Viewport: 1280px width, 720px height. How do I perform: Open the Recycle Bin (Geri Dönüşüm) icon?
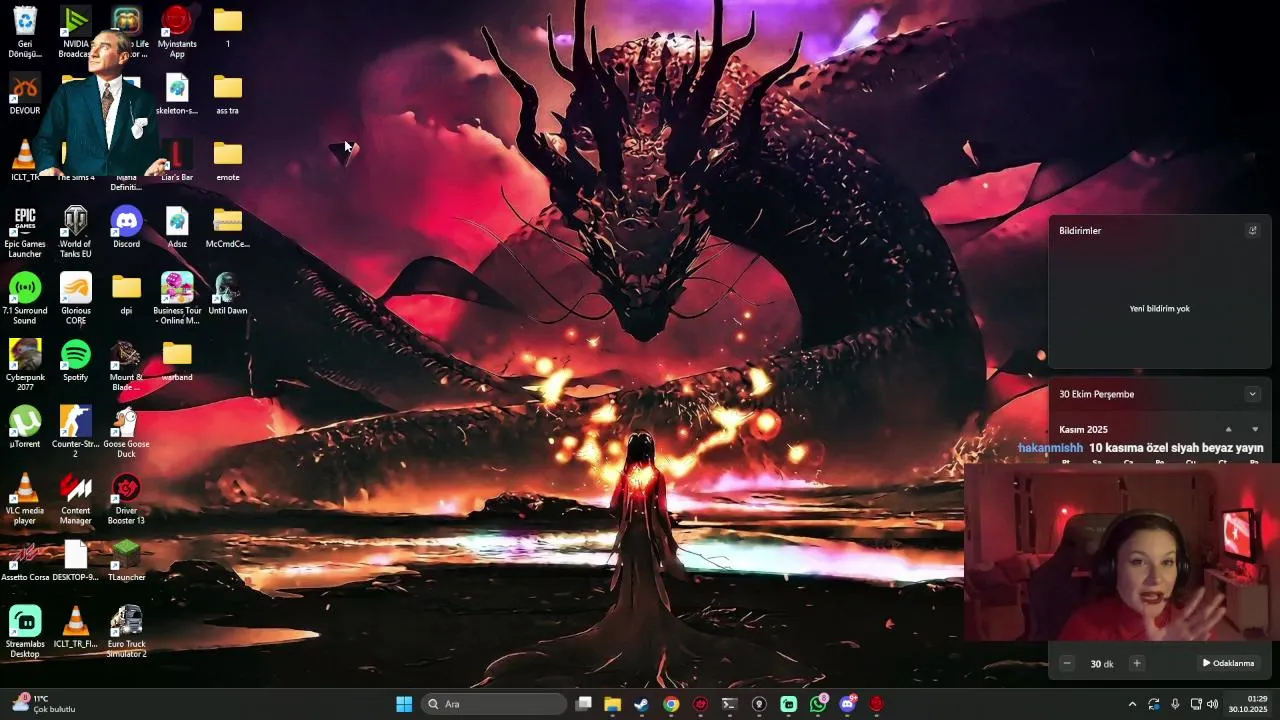click(25, 30)
